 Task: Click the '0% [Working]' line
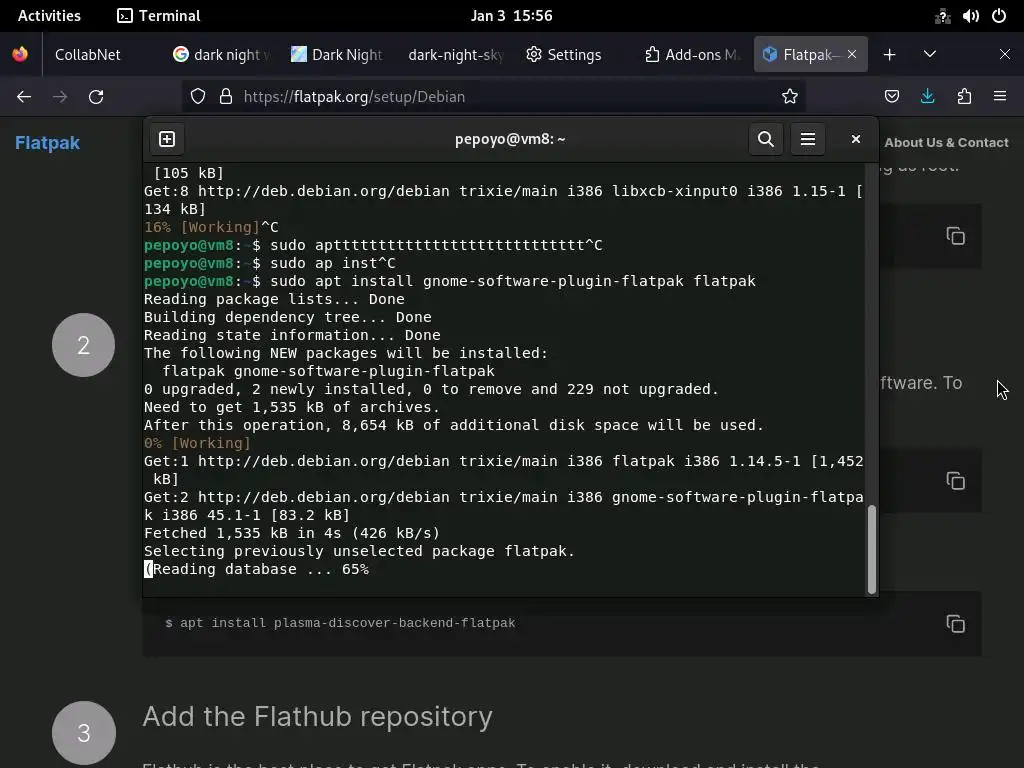[x=197, y=443]
